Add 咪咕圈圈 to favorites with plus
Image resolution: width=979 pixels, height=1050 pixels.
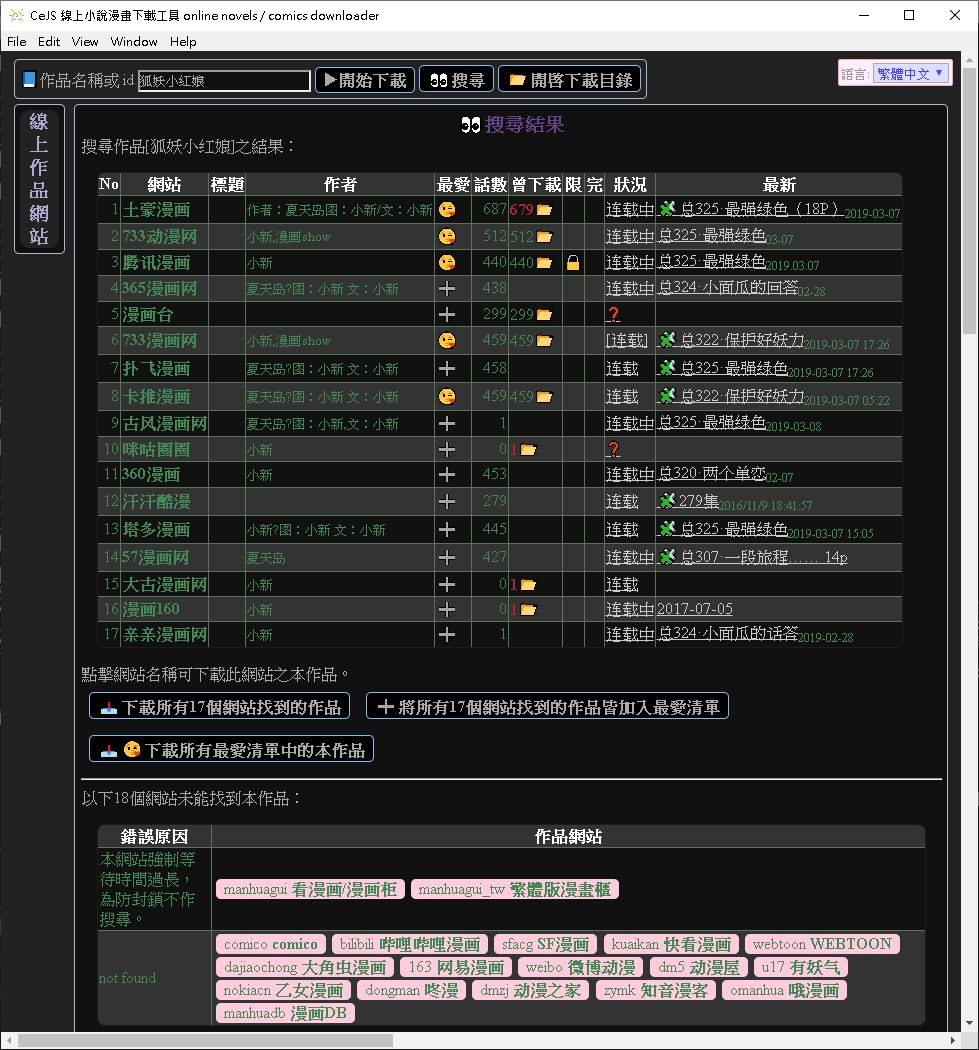point(447,449)
